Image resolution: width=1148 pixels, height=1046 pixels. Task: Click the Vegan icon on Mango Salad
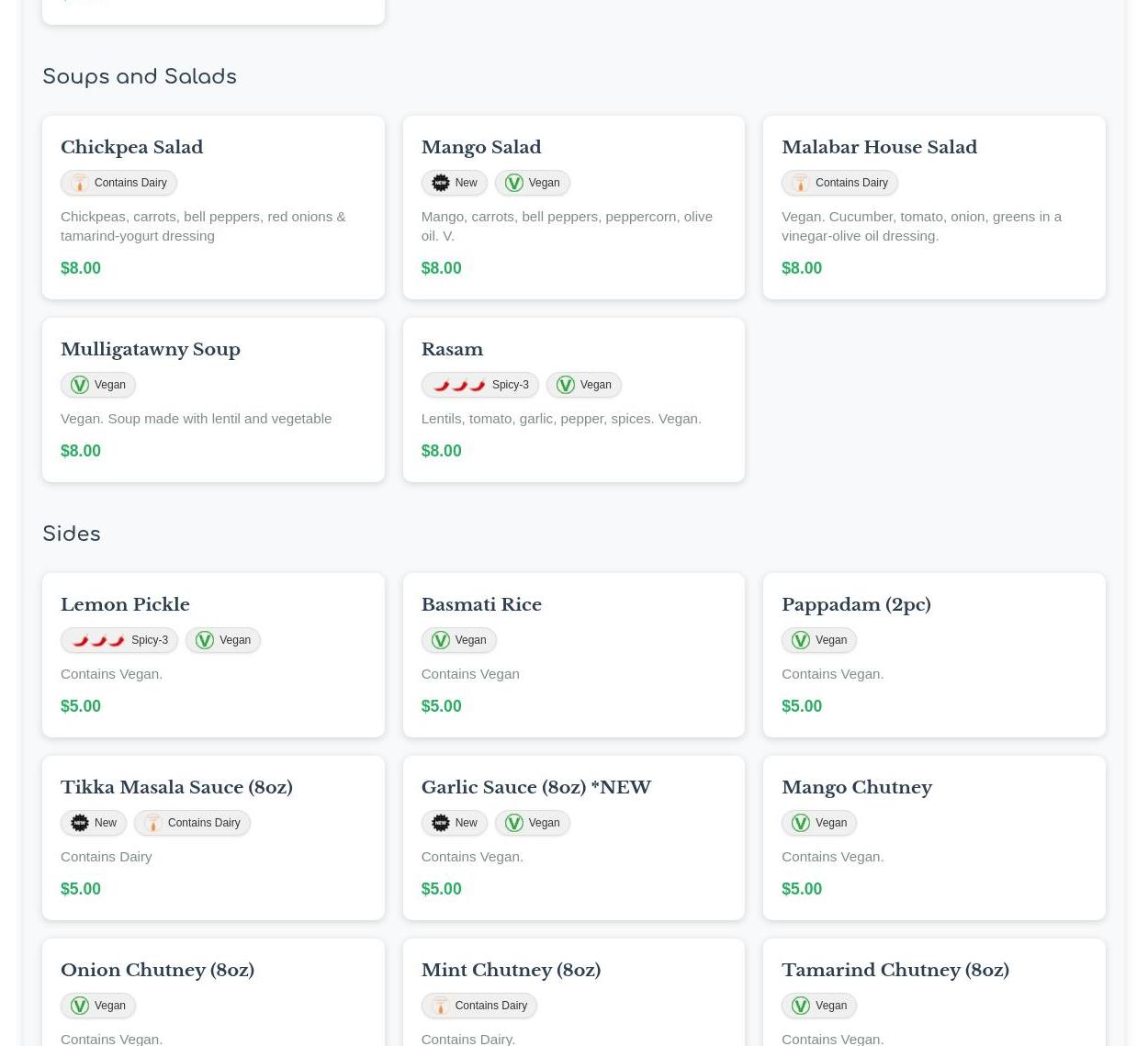[x=514, y=183]
